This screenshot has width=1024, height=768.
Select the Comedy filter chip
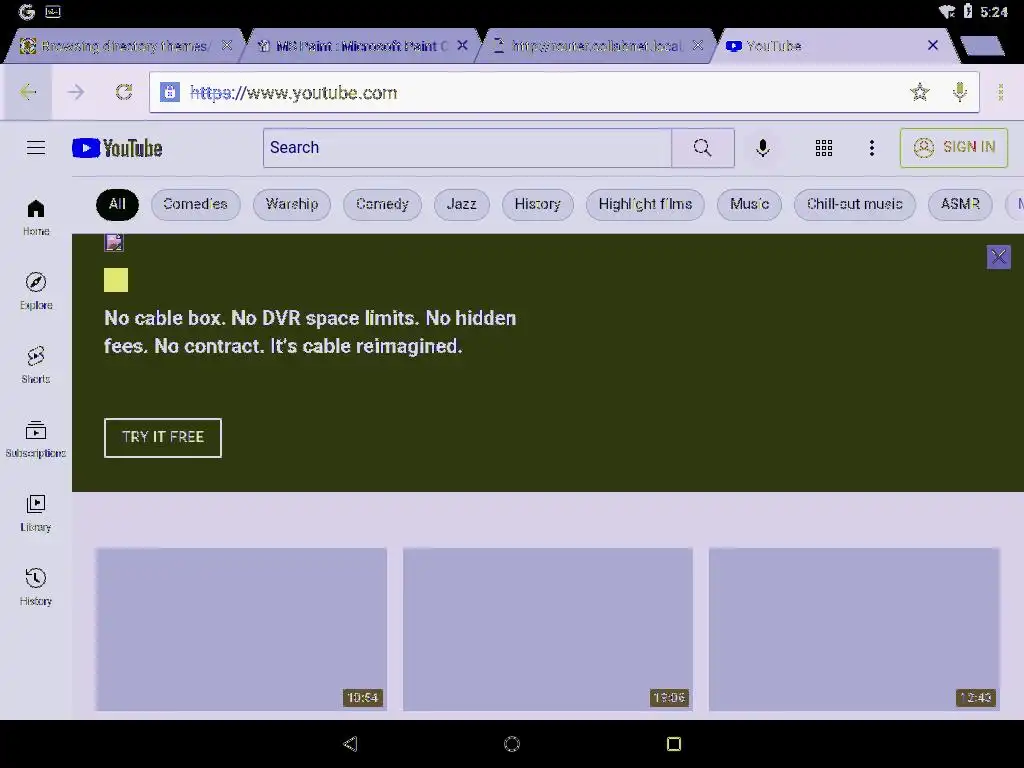(382, 204)
